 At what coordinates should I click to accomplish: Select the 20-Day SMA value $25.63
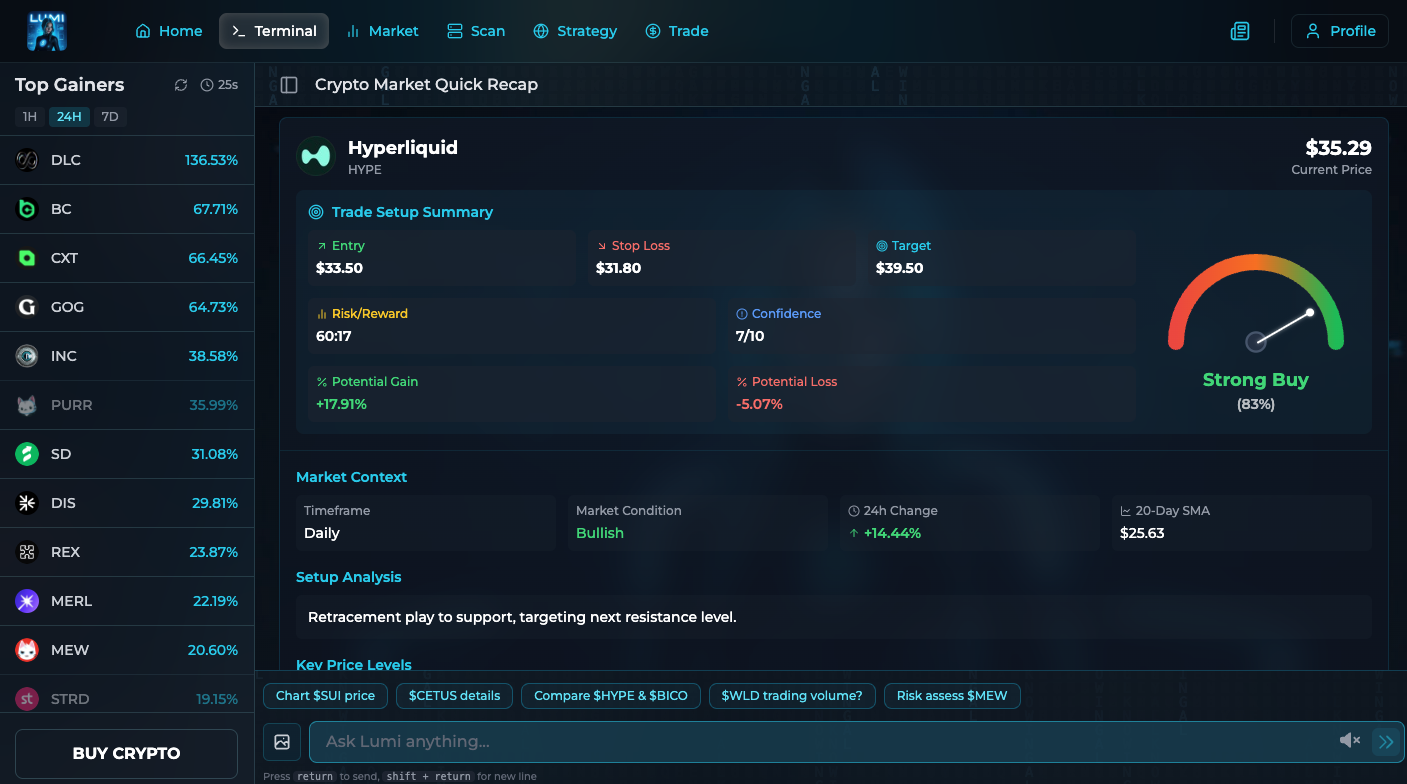[x=1142, y=533]
